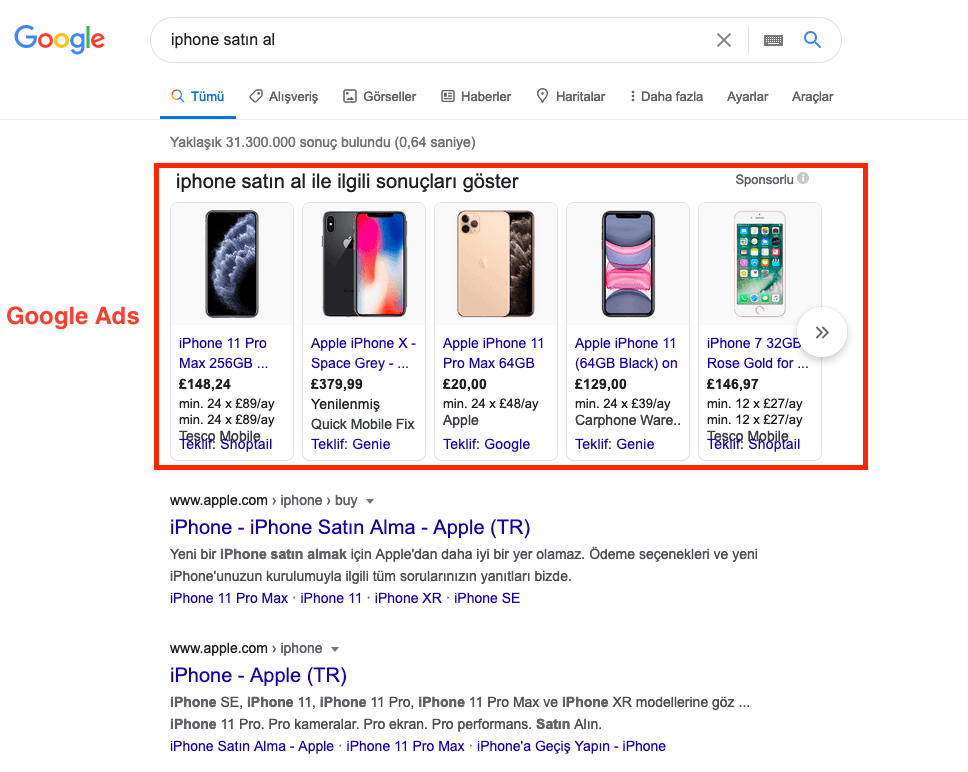Click the £129,00 price text
Viewport: 968px width, 772px height.
[600, 384]
